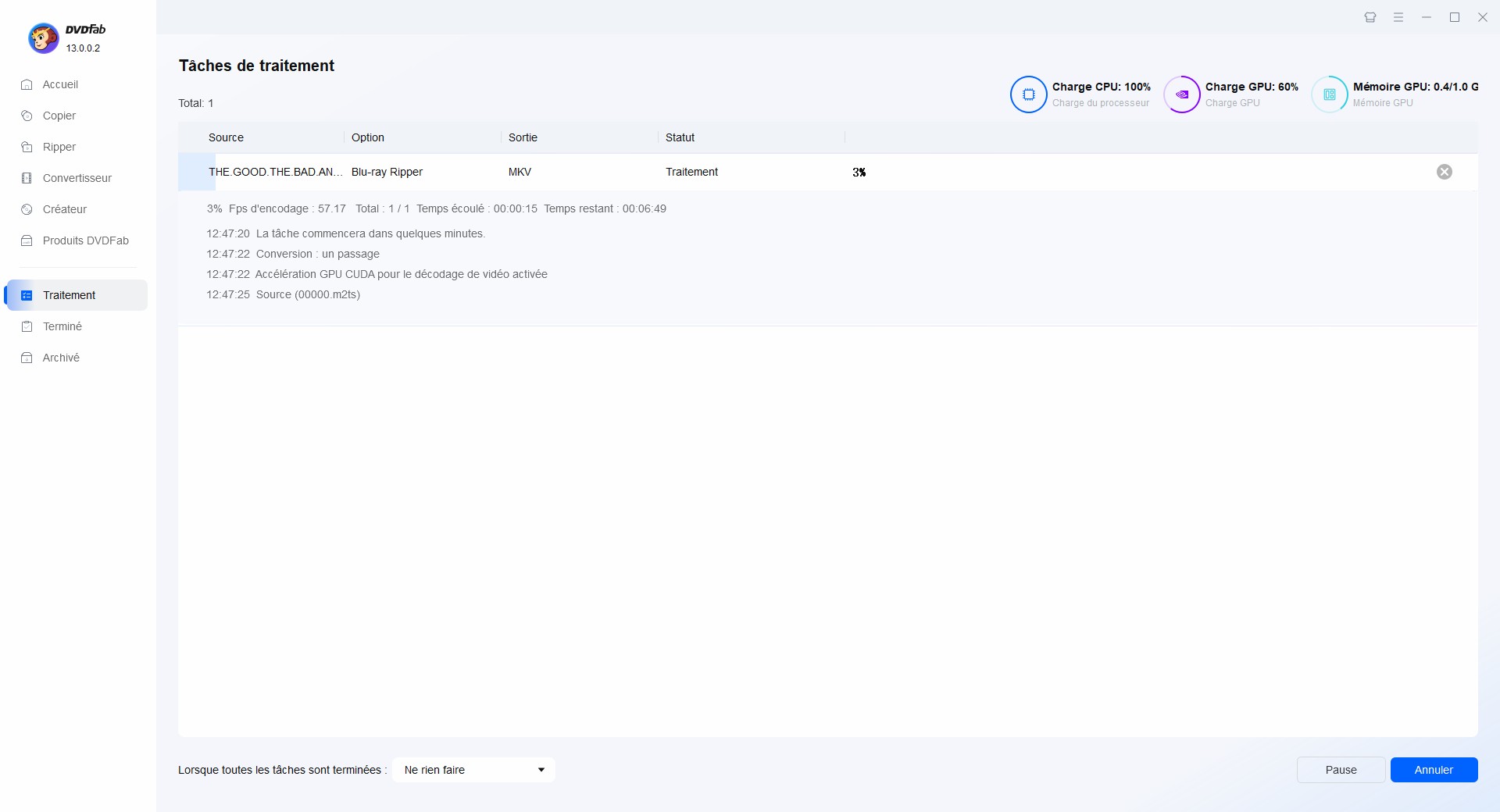1500x812 pixels.
Task: Click the 'Mémoire GPU: 0.4/1.0 G' label
Action: [x=1416, y=87]
